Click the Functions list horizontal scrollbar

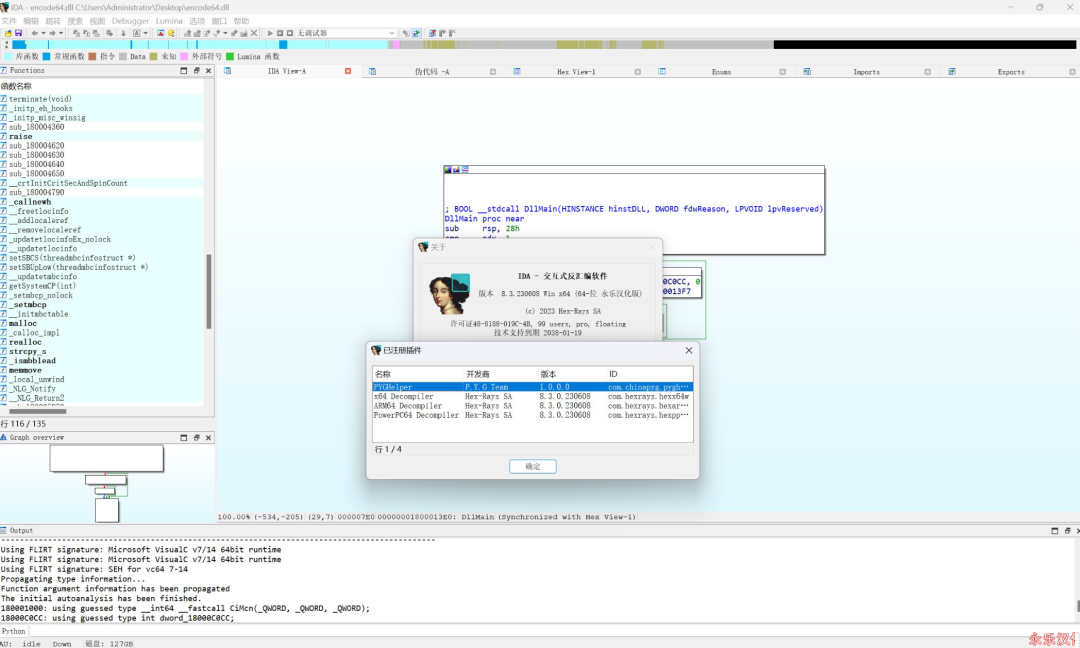pos(38,411)
